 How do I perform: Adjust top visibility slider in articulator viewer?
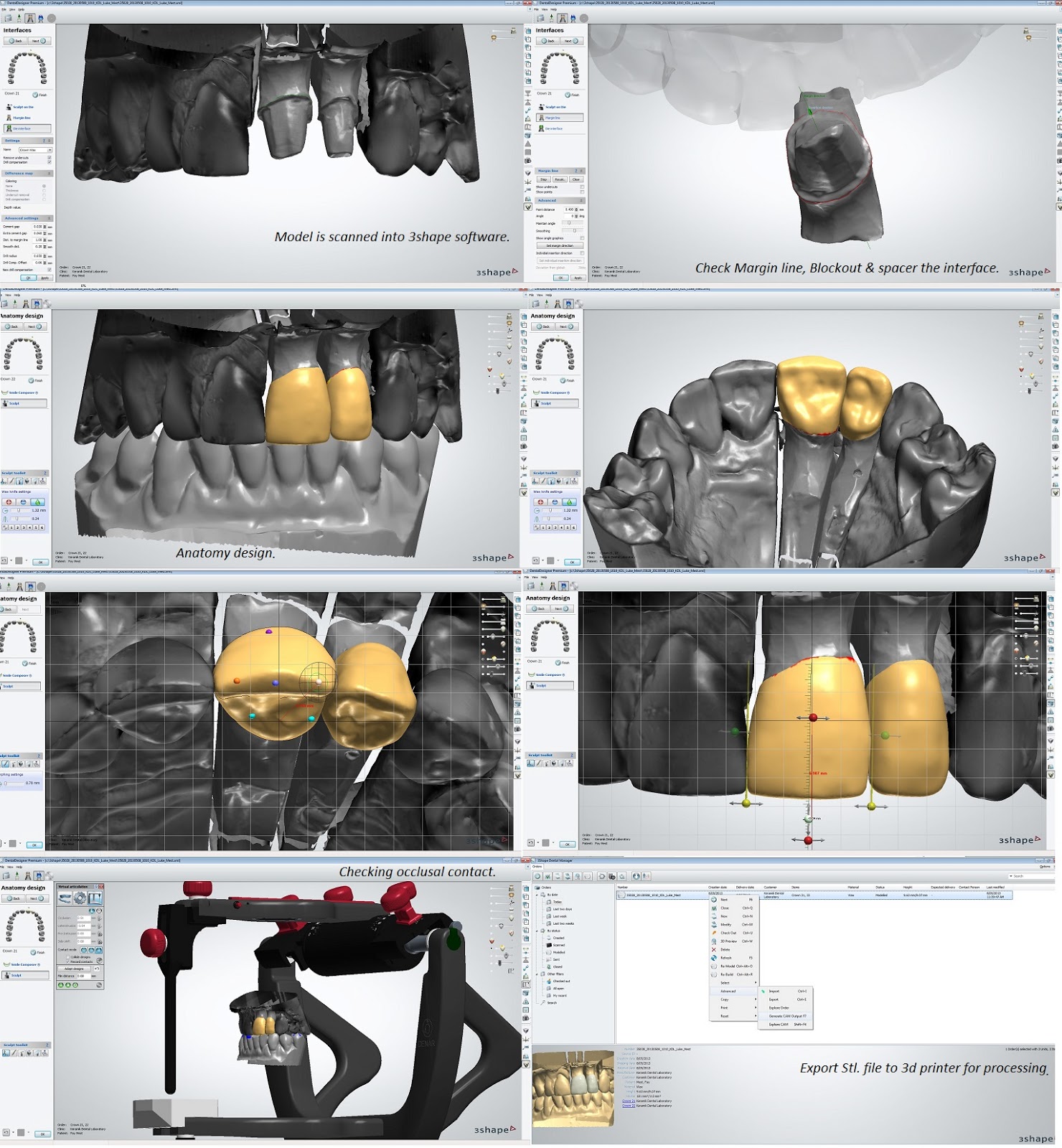pos(501,888)
